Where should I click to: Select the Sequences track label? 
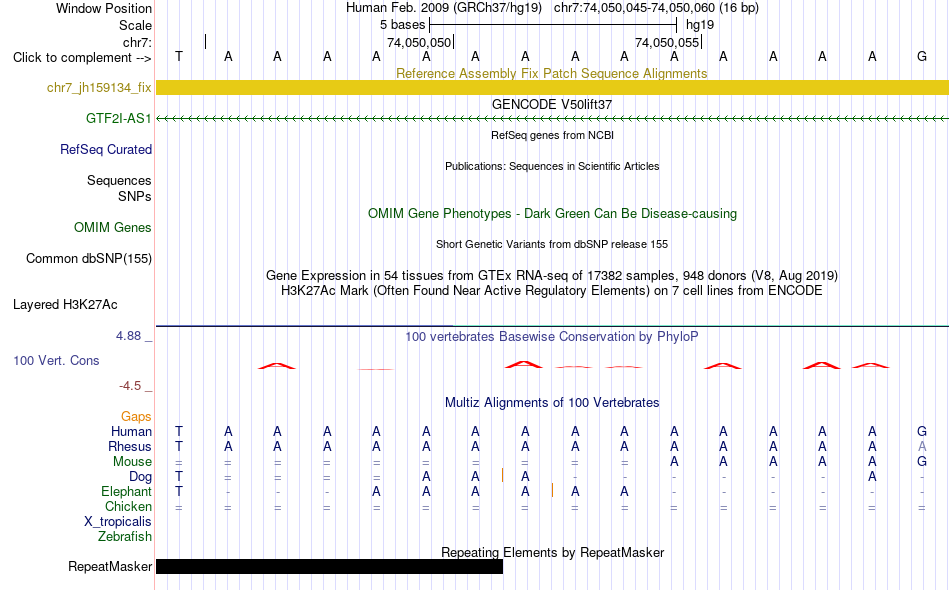(119, 181)
